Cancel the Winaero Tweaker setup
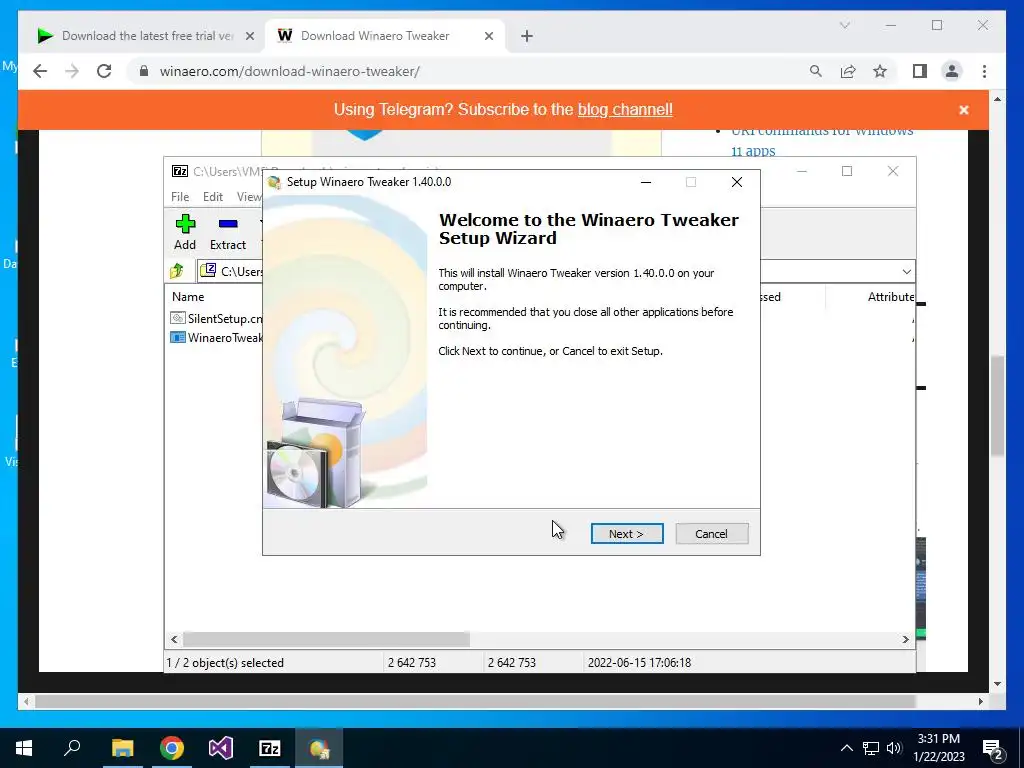The width and height of the screenshot is (1024, 768). (x=711, y=534)
